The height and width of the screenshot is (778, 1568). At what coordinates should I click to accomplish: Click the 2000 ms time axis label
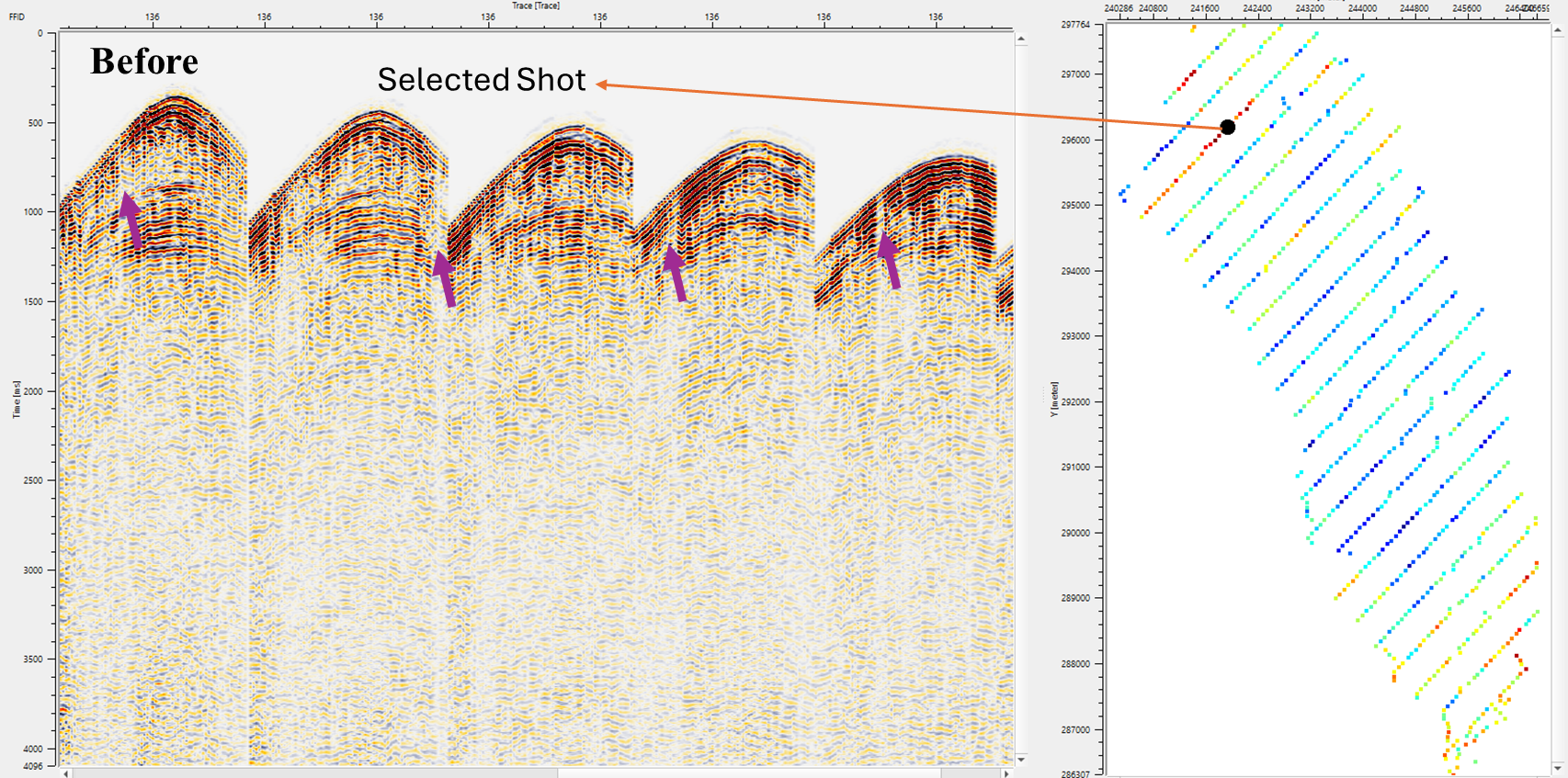(33, 391)
